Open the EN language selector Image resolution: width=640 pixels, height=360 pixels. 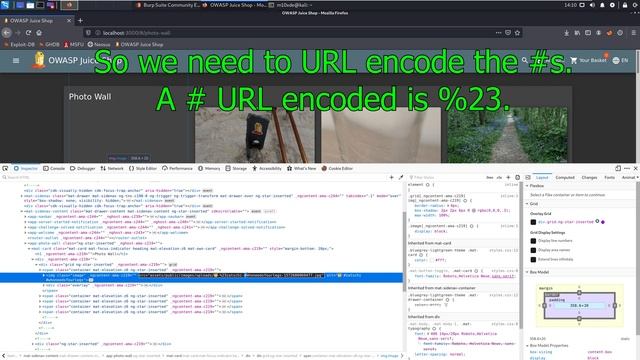(620, 60)
